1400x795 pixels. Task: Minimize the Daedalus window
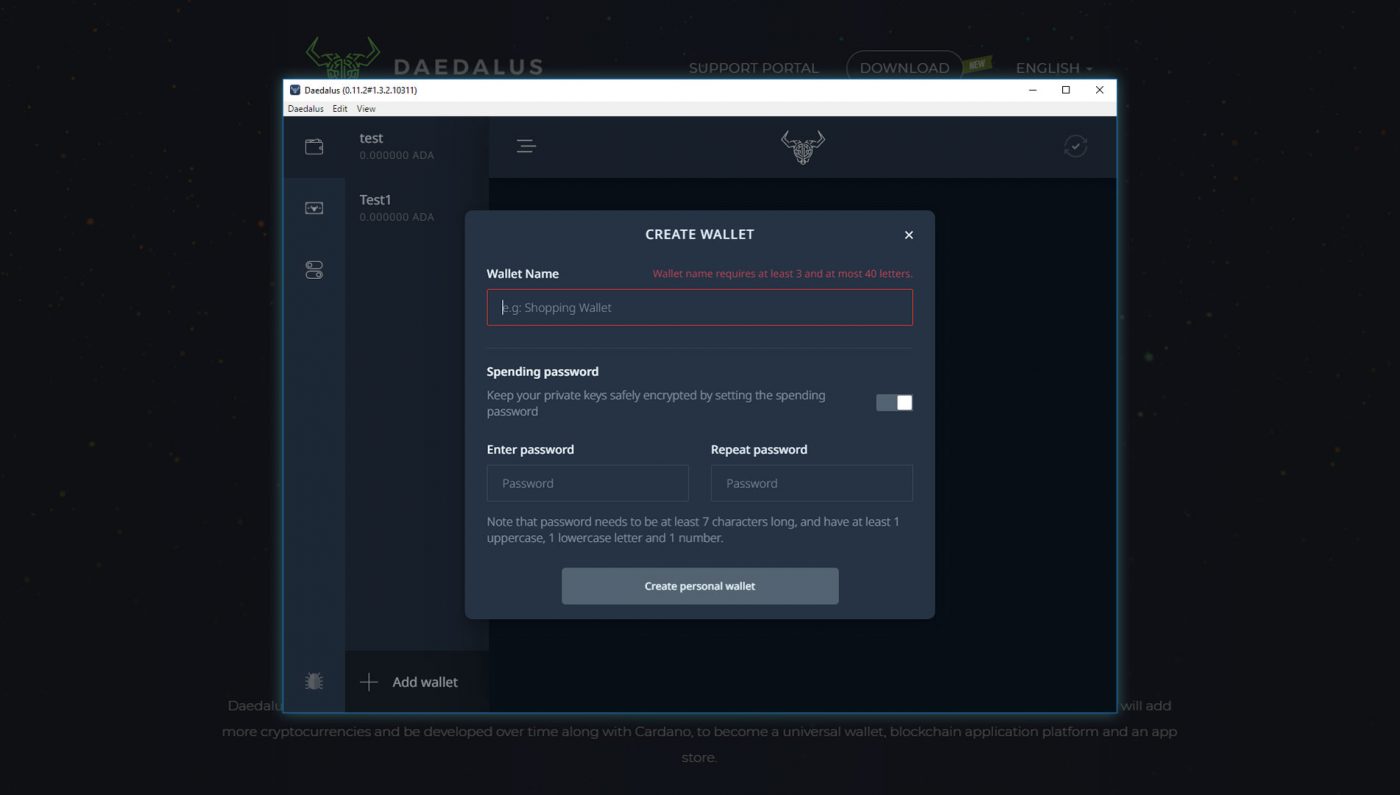point(1033,90)
